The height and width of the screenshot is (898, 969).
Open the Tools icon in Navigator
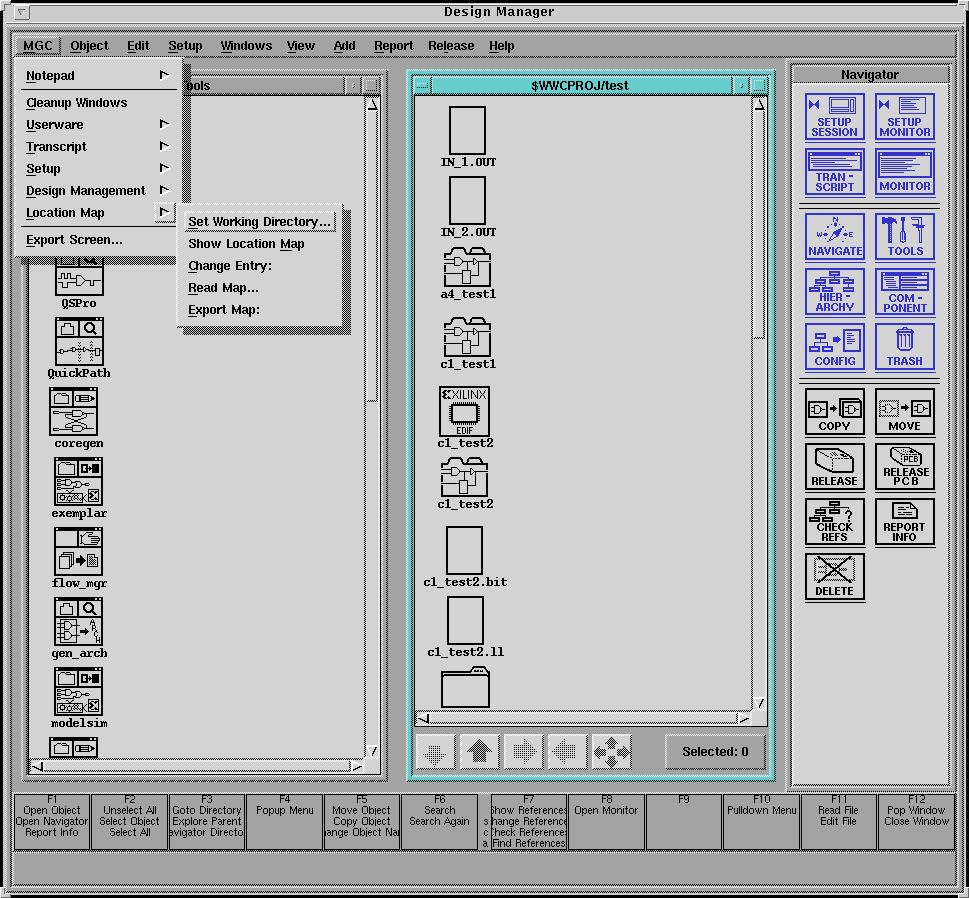pyautogui.click(x=904, y=237)
